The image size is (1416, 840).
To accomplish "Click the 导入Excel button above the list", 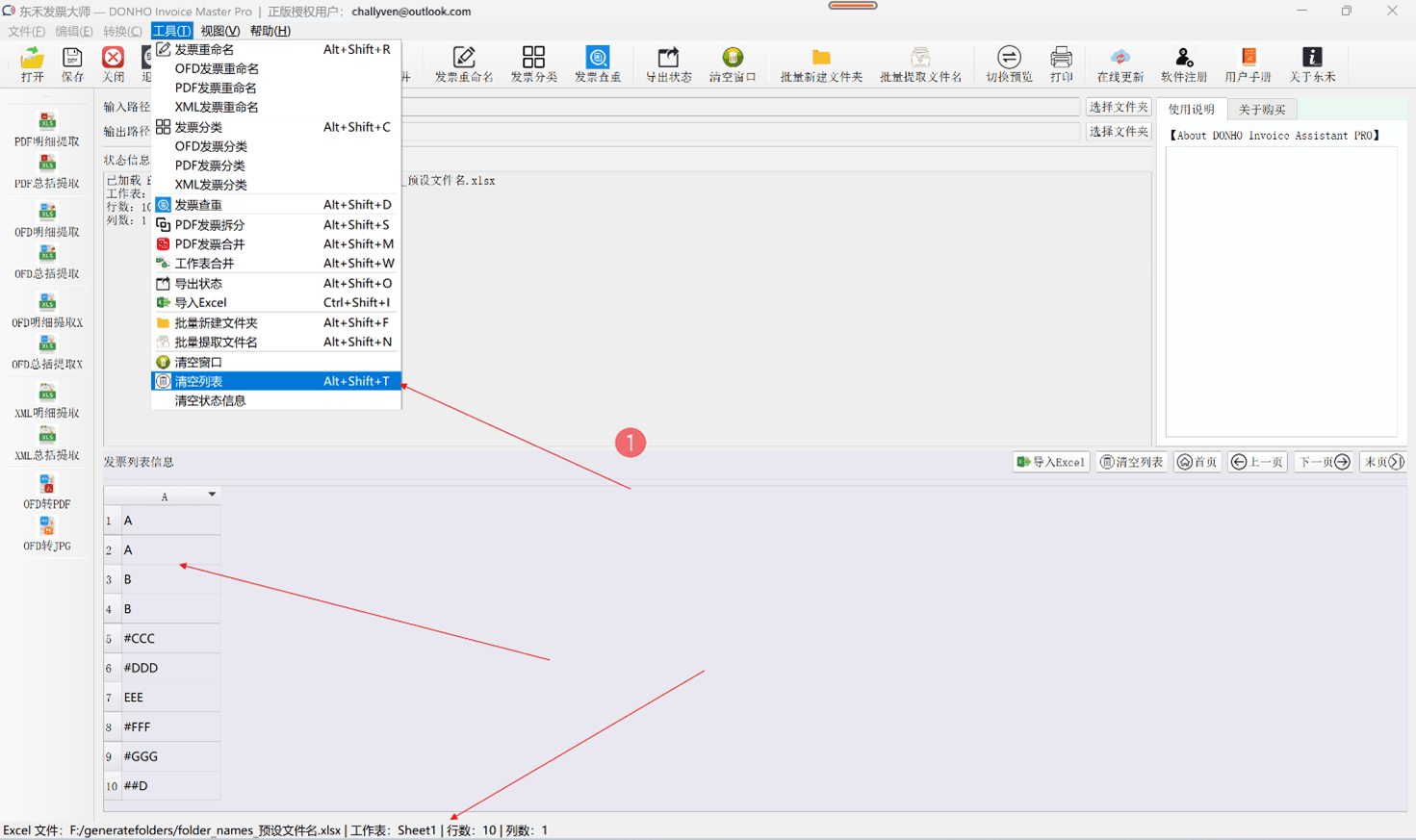I will (x=1051, y=462).
